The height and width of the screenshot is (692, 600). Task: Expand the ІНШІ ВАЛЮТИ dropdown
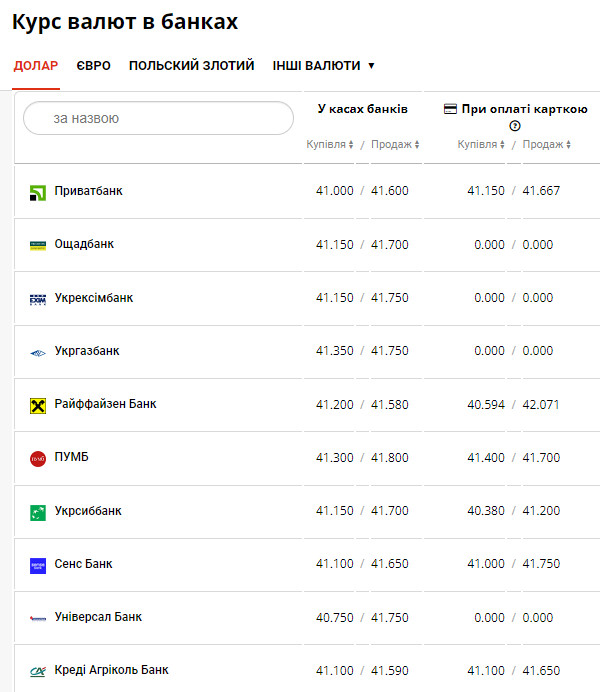pyautogui.click(x=323, y=66)
